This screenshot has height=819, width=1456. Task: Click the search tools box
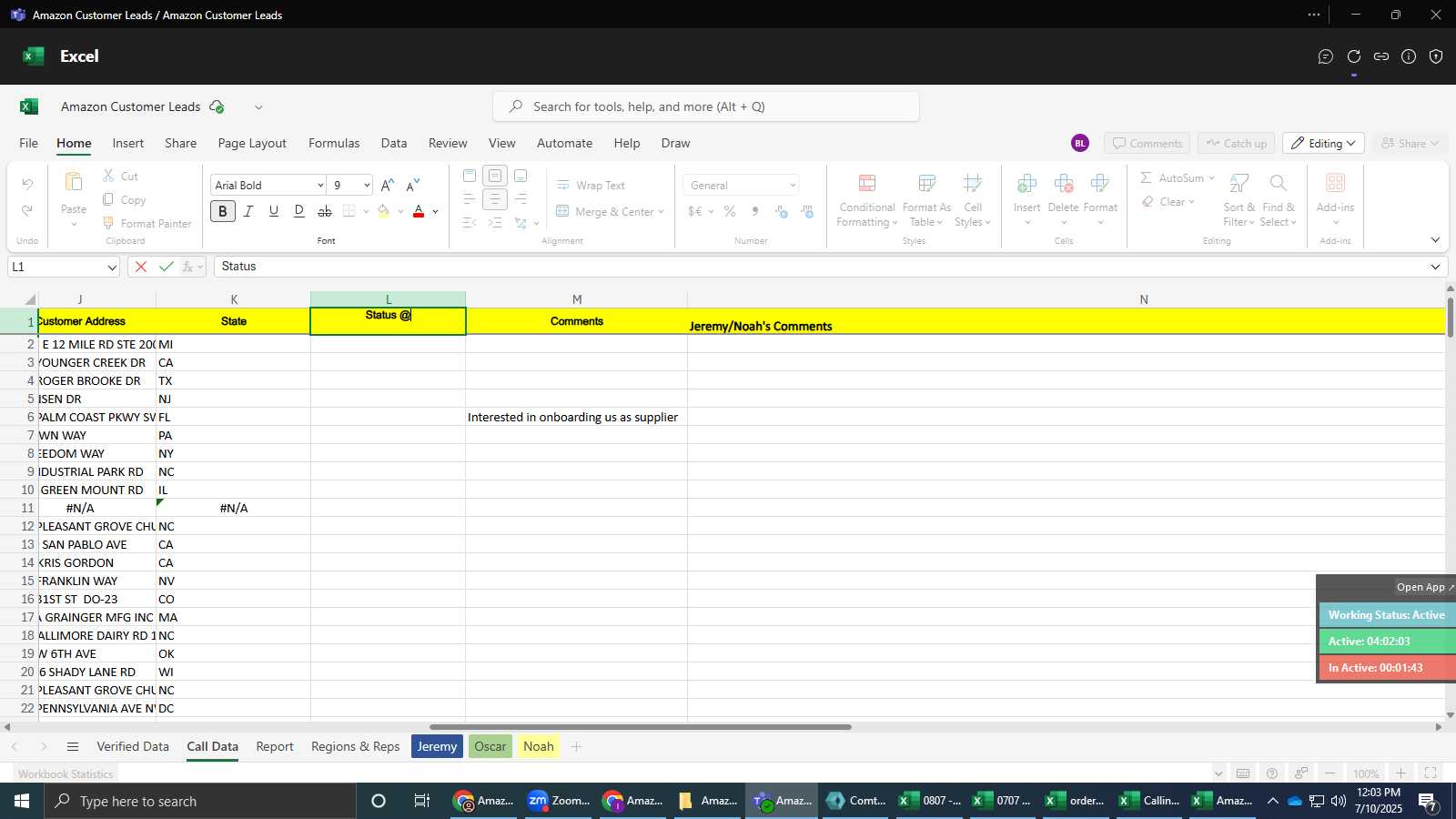(706, 107)
